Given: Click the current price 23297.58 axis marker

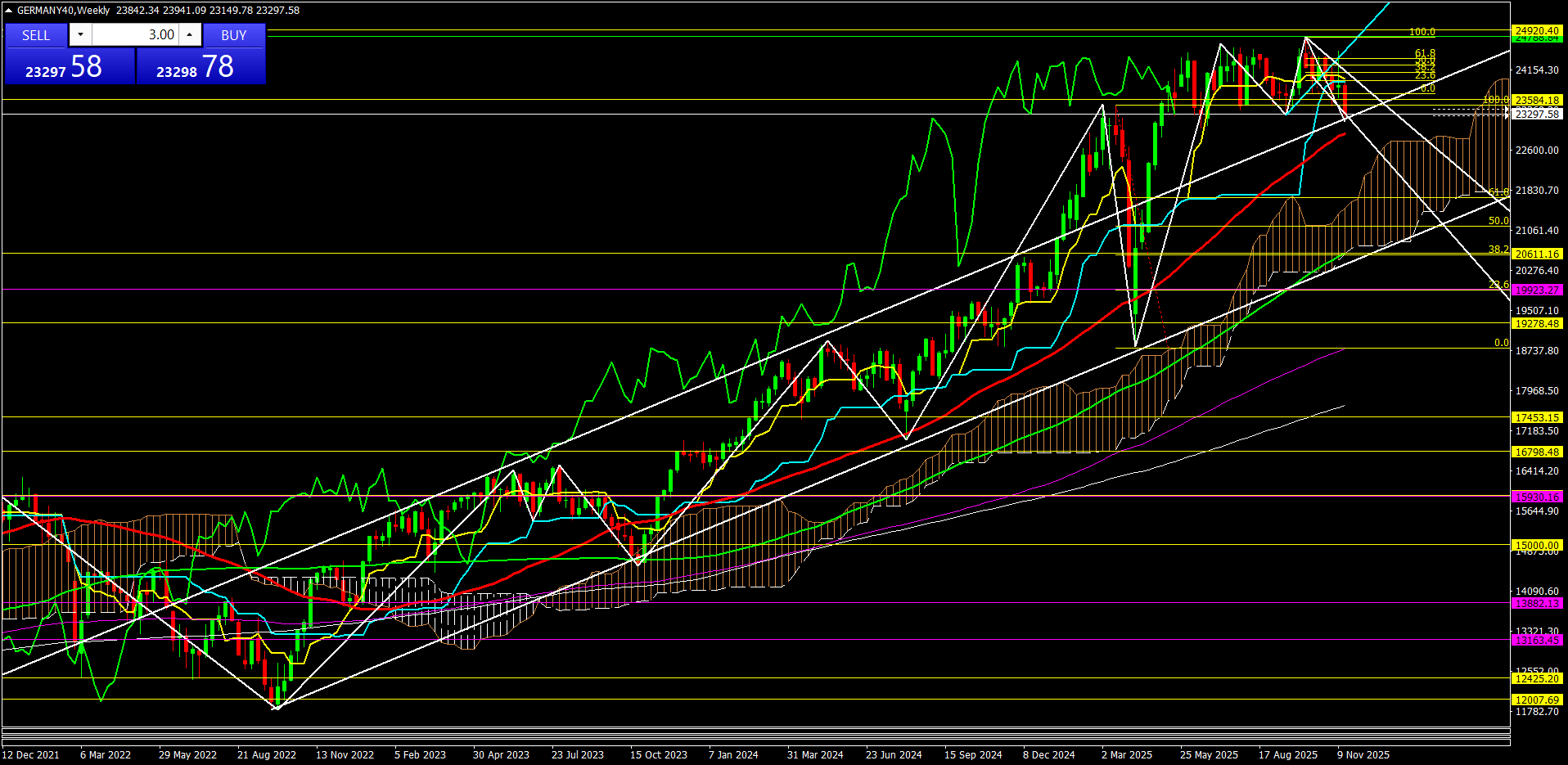Looking at the screenshot, I should point(1537,115).
